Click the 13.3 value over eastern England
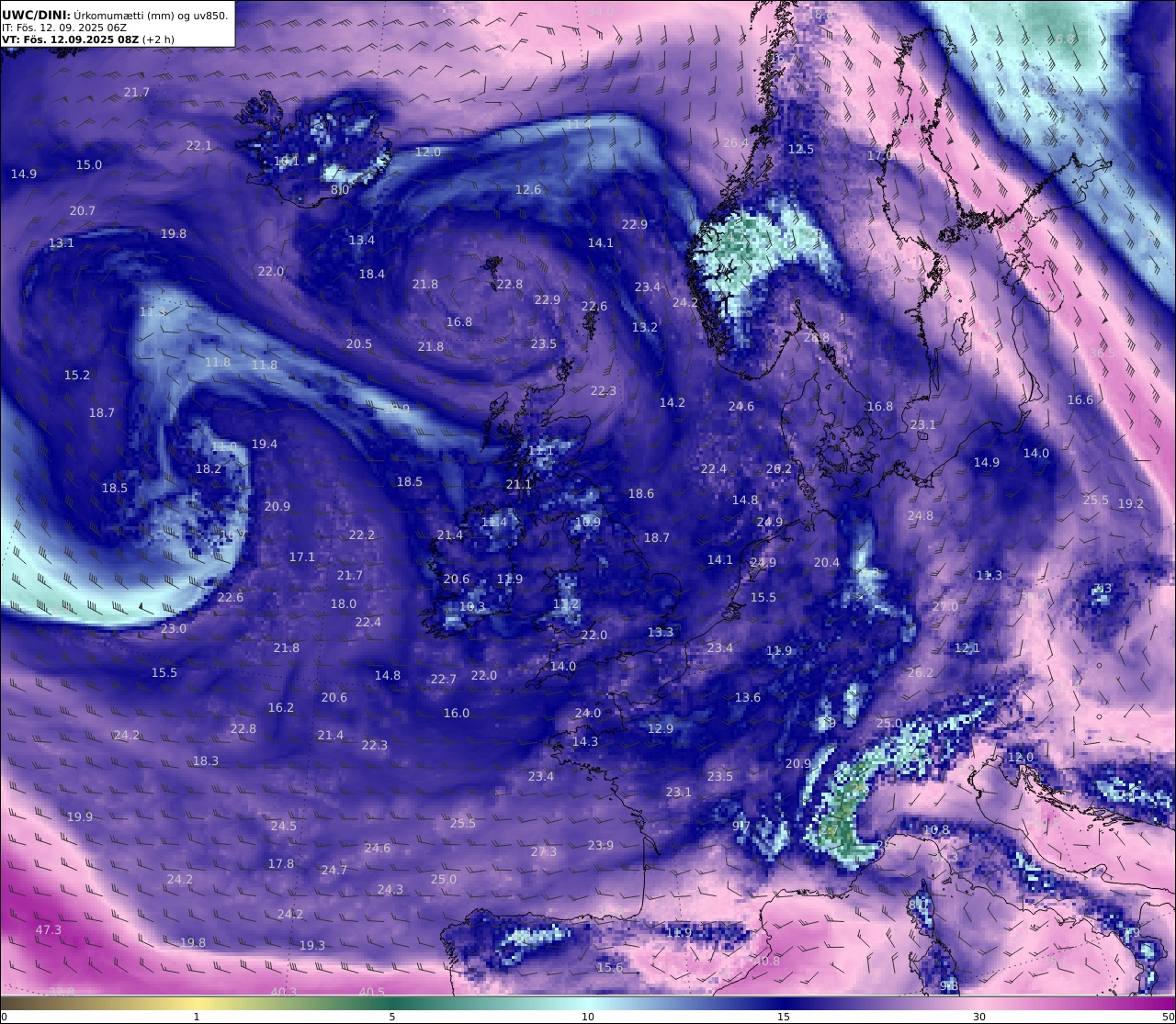 tap(661, 633)
